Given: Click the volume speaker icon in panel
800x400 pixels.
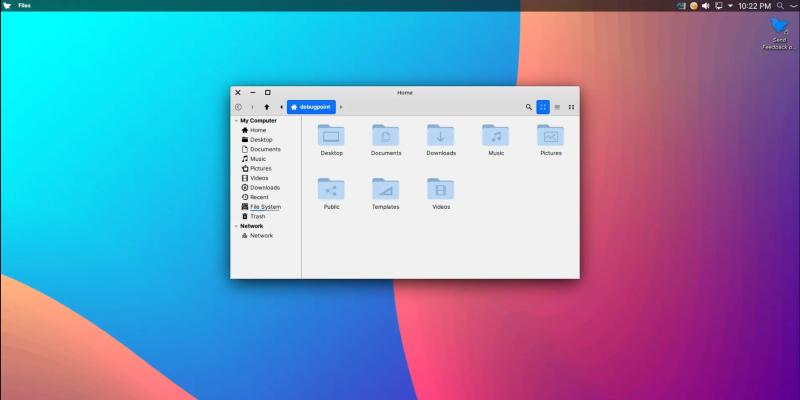Looking at the screenshot, I should pos(705,6).
